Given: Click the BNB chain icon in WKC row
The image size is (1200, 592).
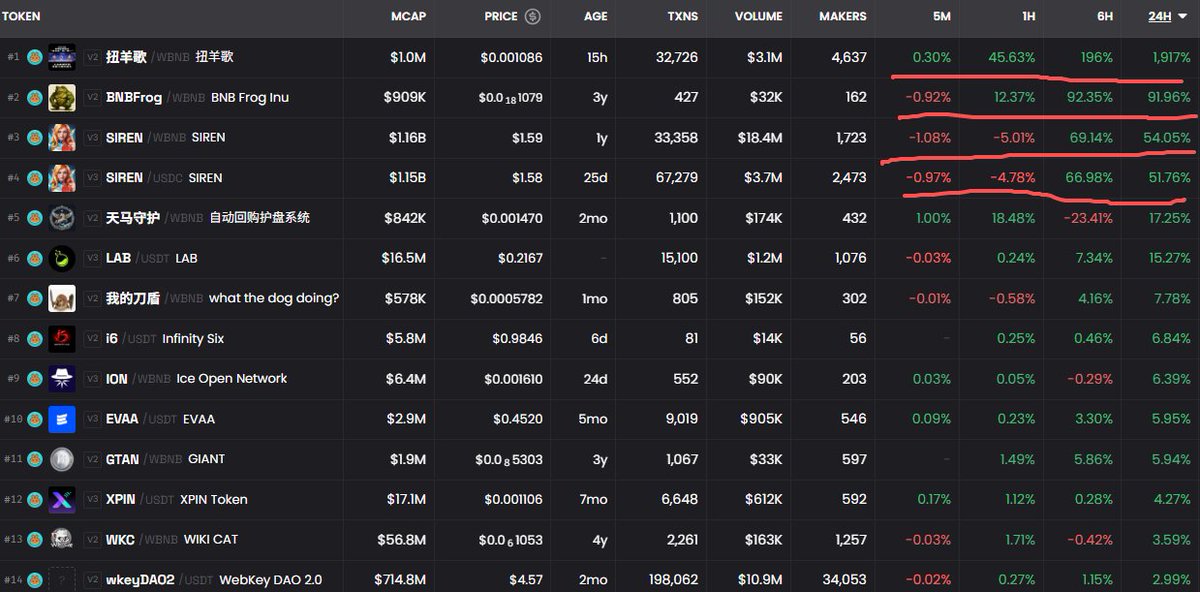Looking at the screenshot, I should pos(34,539).
